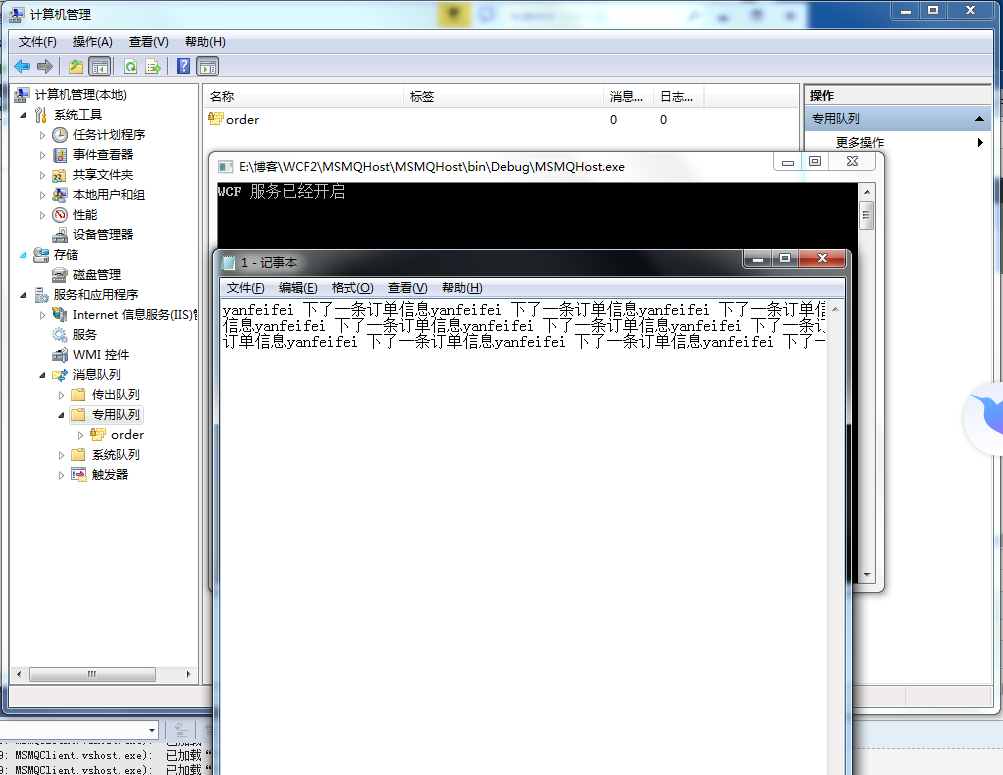Screen dimensions: 1003x775
Task: Click the console scrollbar down arrow
Action: point(867,574)
